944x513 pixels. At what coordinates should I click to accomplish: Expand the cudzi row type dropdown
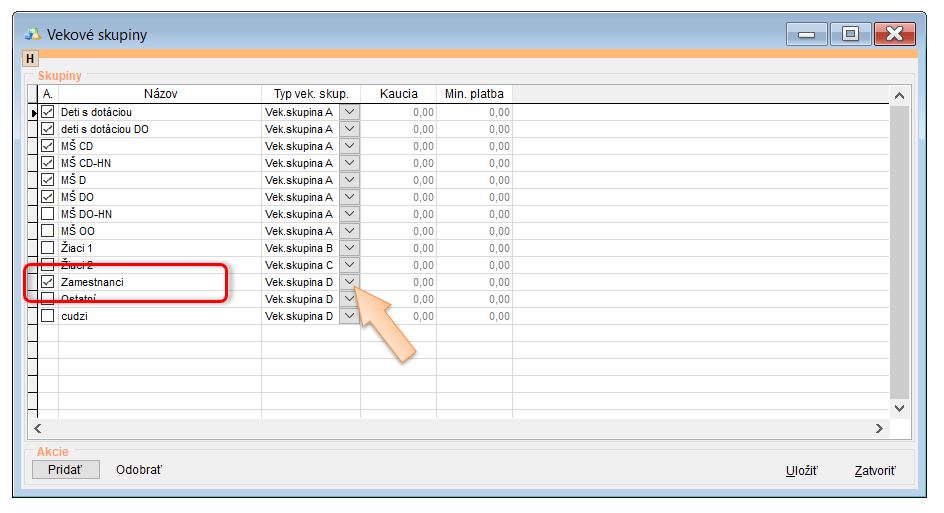349,316
